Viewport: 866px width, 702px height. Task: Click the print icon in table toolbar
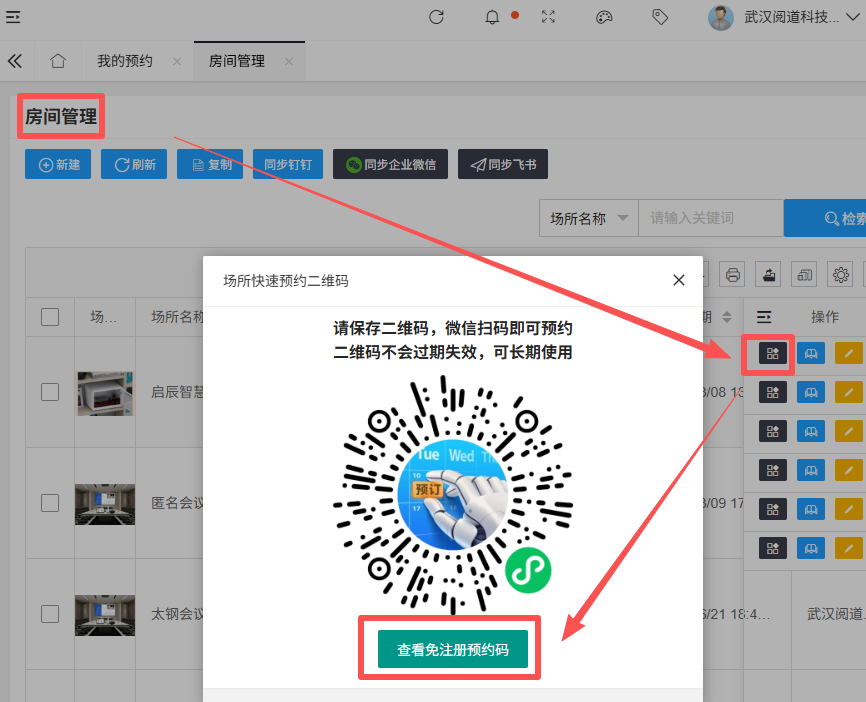point(733,275)
